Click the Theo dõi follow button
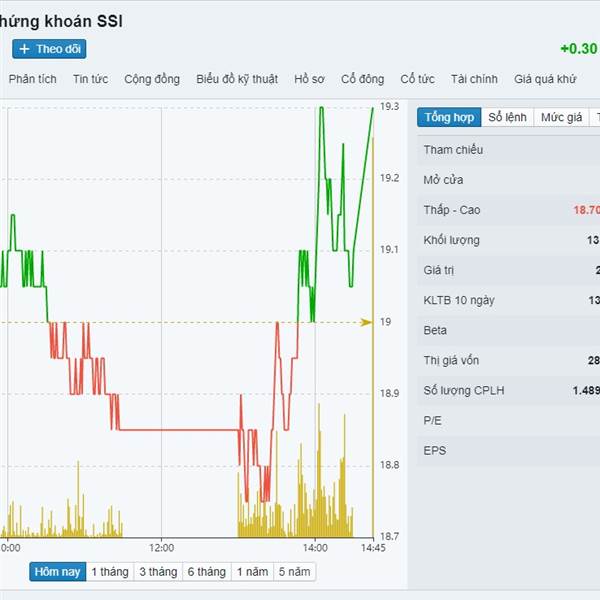 pos(49,49)
